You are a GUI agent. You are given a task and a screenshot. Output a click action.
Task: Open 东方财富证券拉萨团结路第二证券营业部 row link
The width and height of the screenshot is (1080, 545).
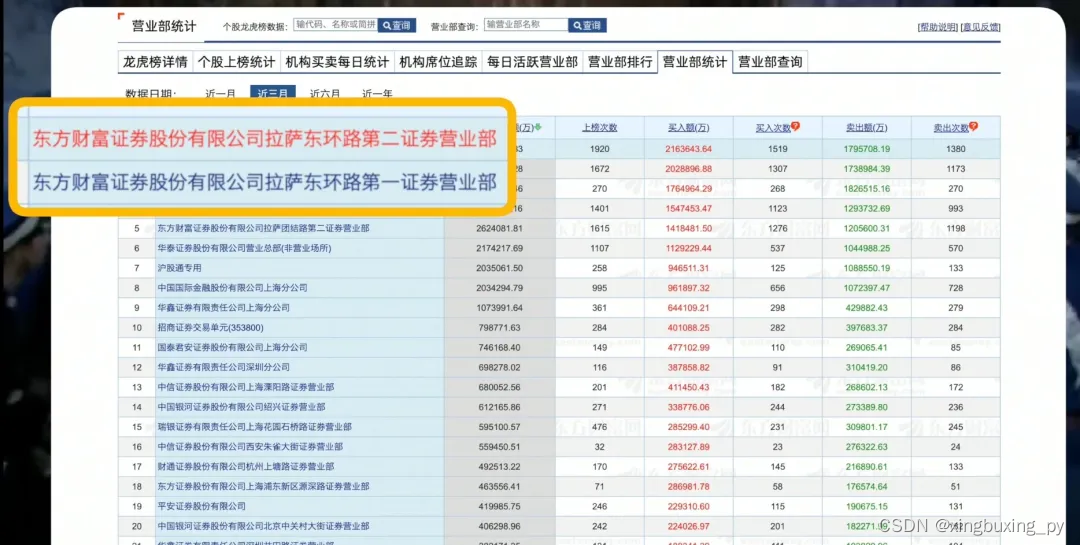(x=263, y=228)
